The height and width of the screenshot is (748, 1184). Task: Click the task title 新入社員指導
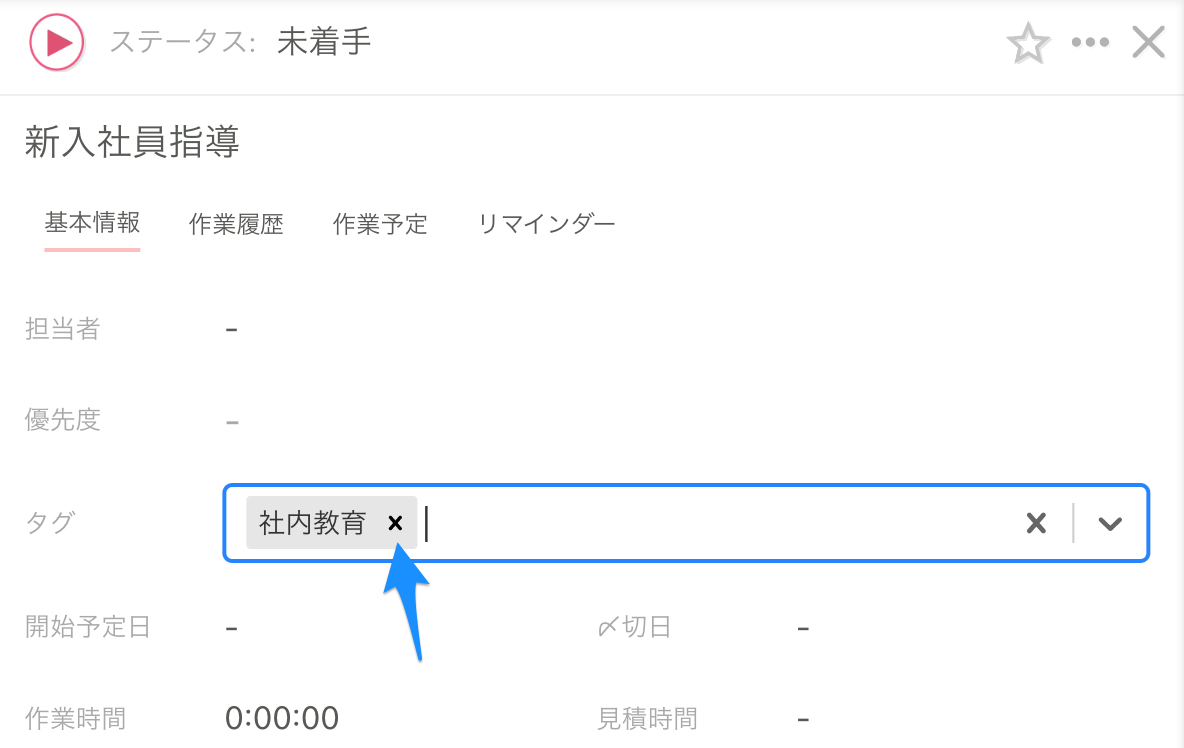point(129,143)
